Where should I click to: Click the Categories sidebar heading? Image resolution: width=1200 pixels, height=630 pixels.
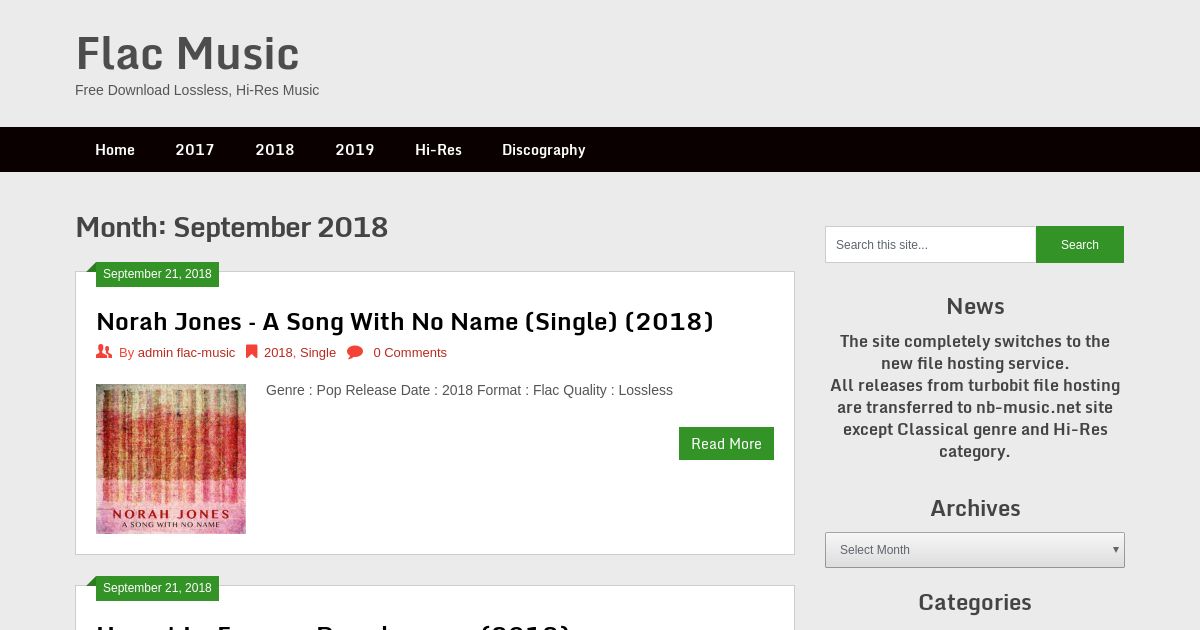[975, 602]
